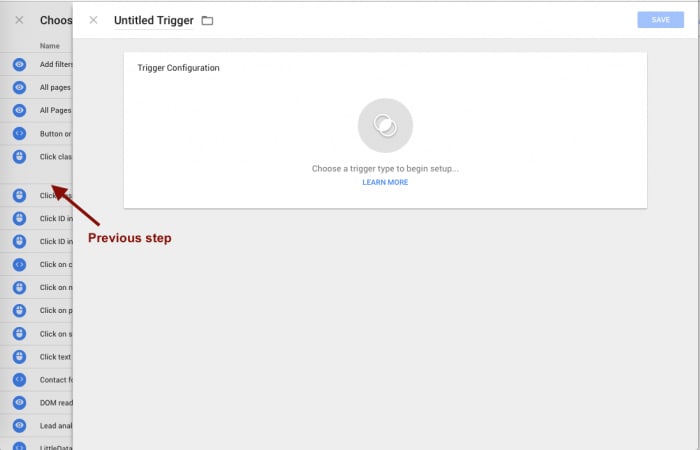Click the mouse icon of 'Click clas' row

[19, 157]
